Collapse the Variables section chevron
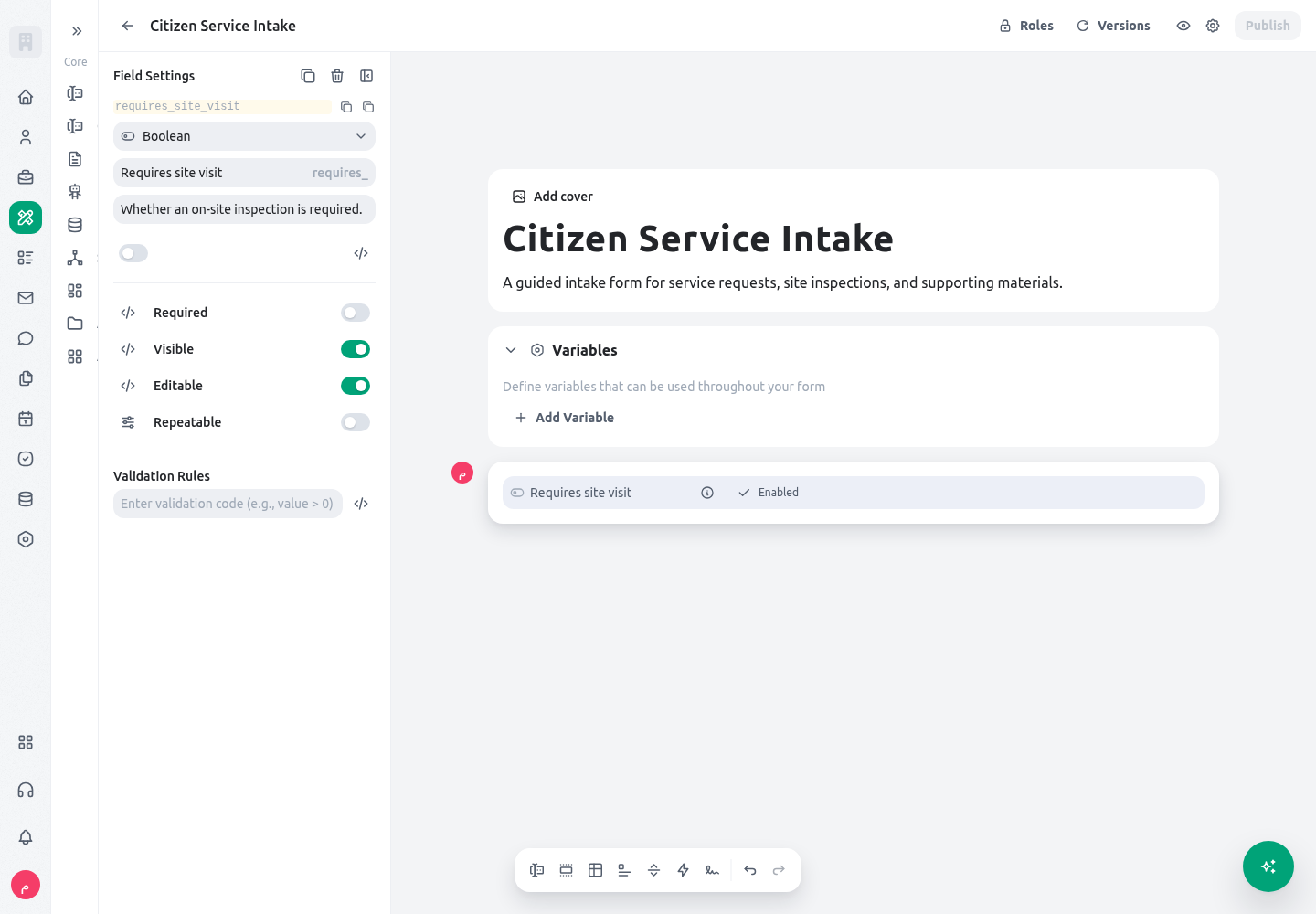Viewport: 1316px width, 914px height. click(x=511, y=350)
